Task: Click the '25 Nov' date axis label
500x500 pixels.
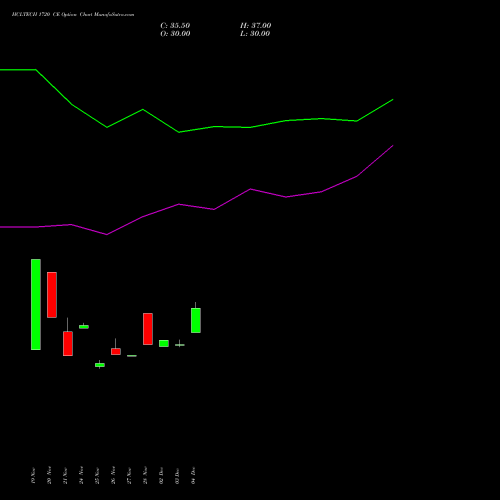Action: (x=97, y=476)
